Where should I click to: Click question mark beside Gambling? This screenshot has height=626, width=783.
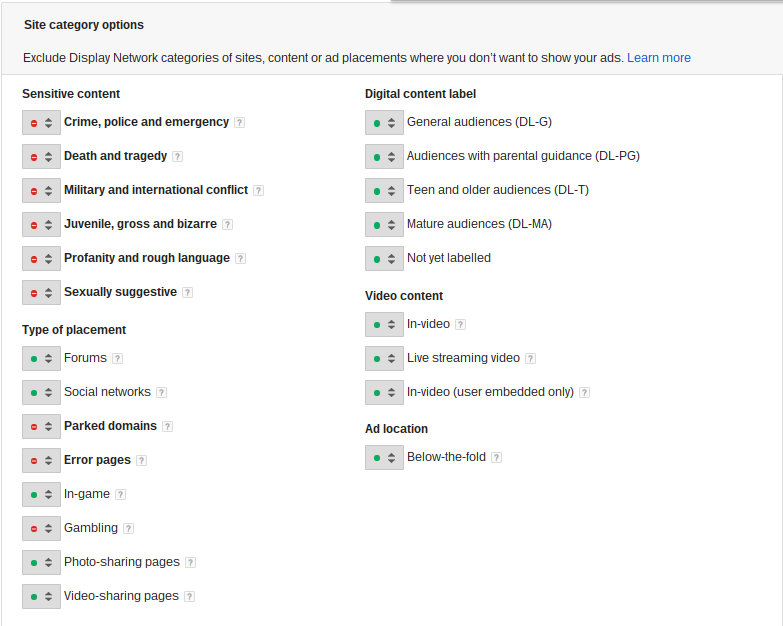(128, 528)
